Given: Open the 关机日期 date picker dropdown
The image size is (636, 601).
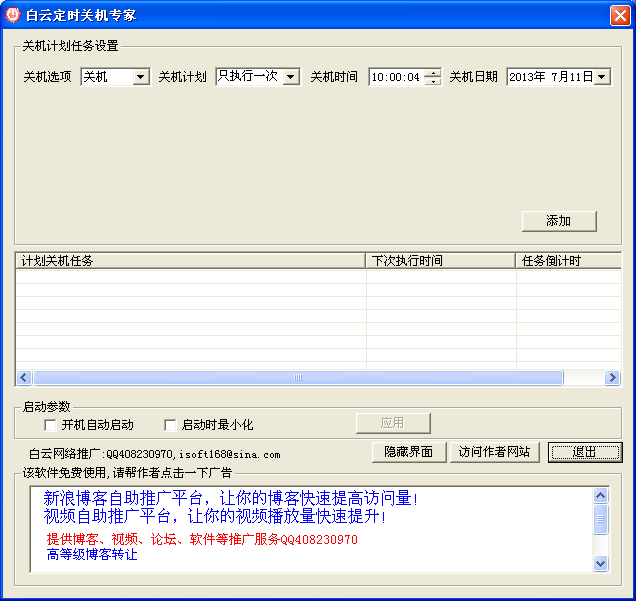Looking at the screenshot, I should point(602,77).
